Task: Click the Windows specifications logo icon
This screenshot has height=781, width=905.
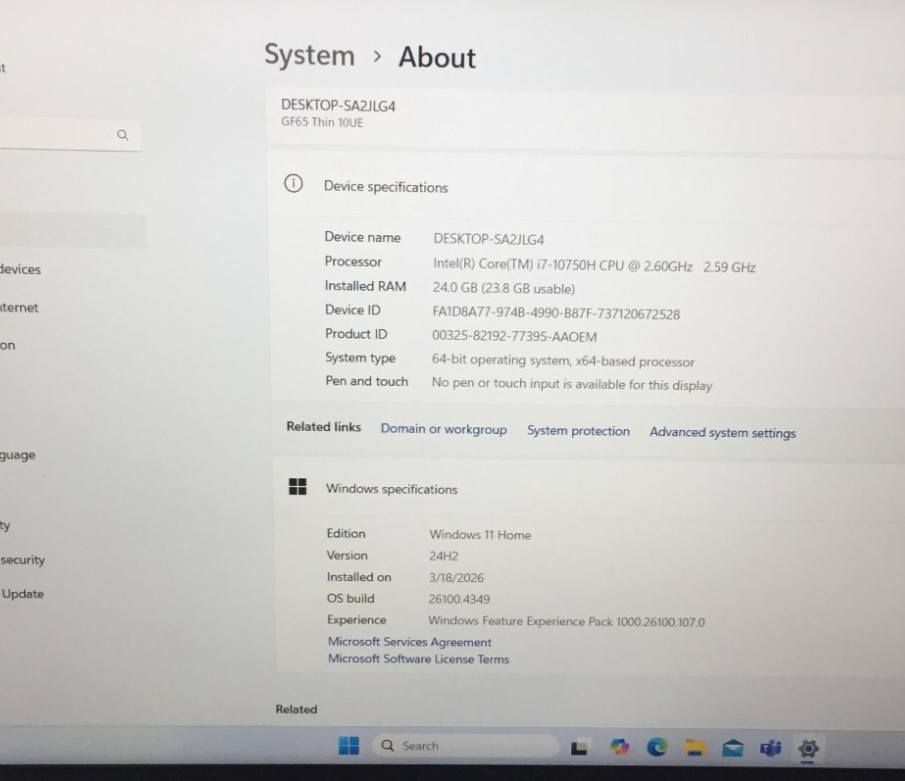Action: click(x=298, y=487)
